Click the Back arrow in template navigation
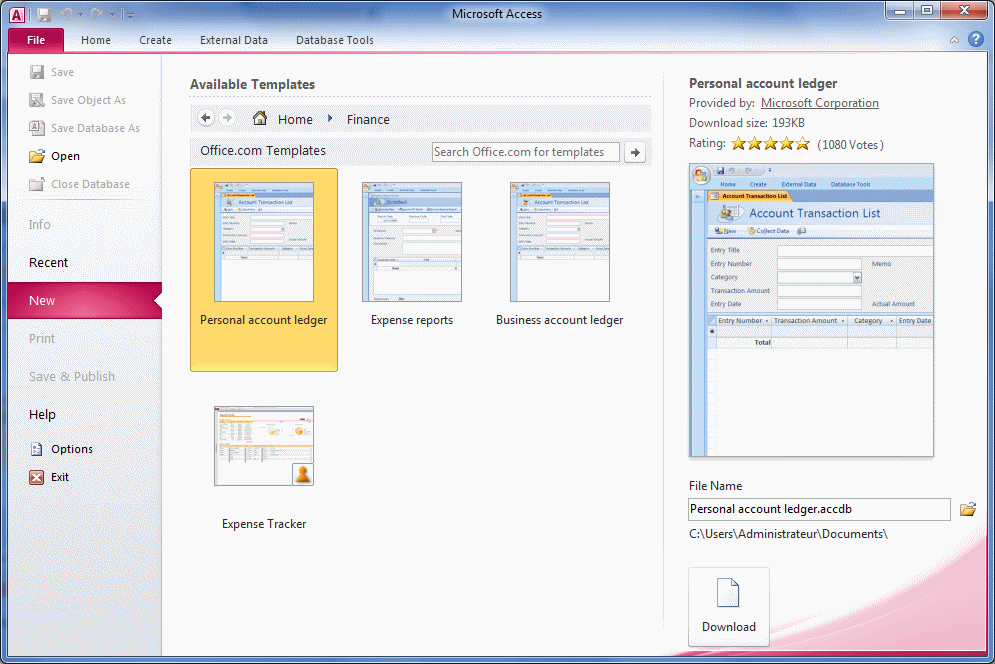The image size is (995, 664). point(206,119)
